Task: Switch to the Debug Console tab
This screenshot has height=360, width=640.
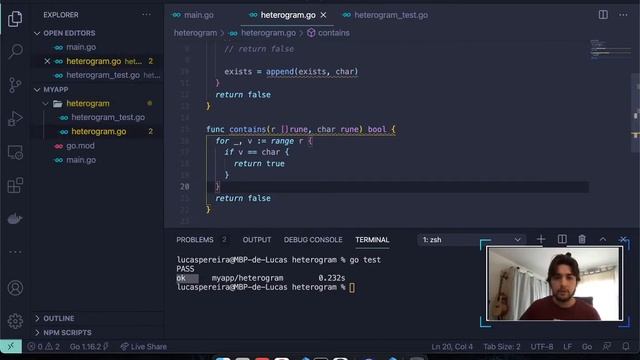Action: point(313,240)
